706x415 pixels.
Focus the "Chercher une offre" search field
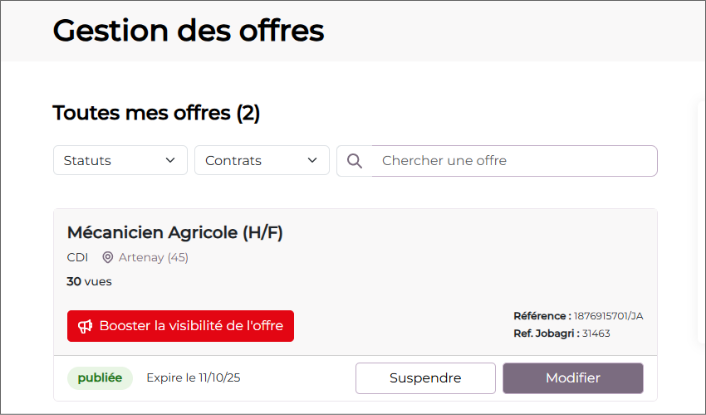[514, 161]
